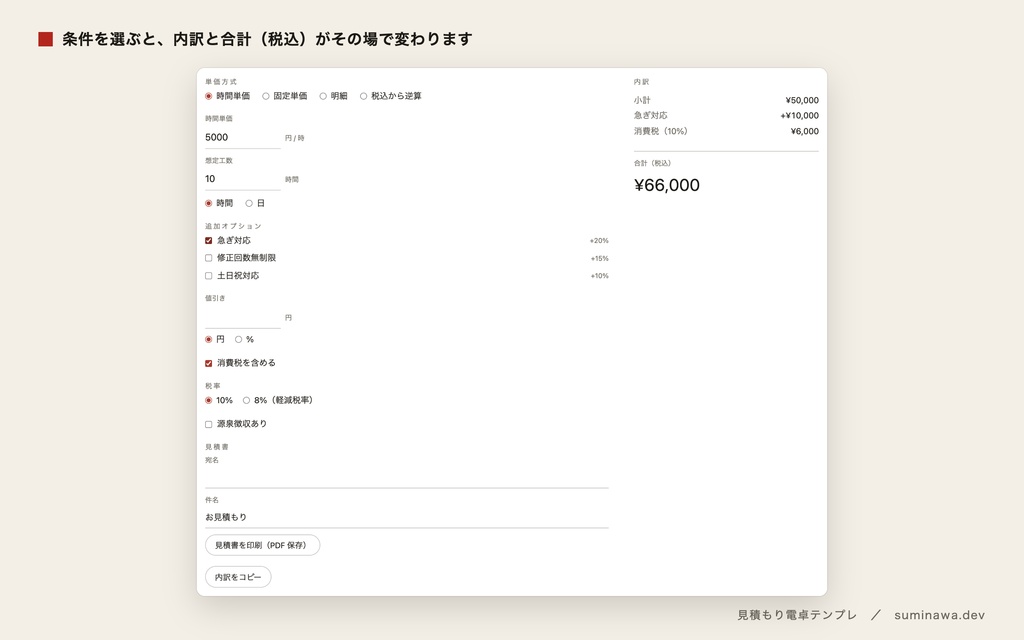Click the 小計 value ¥50,000

tap(802, 101)
